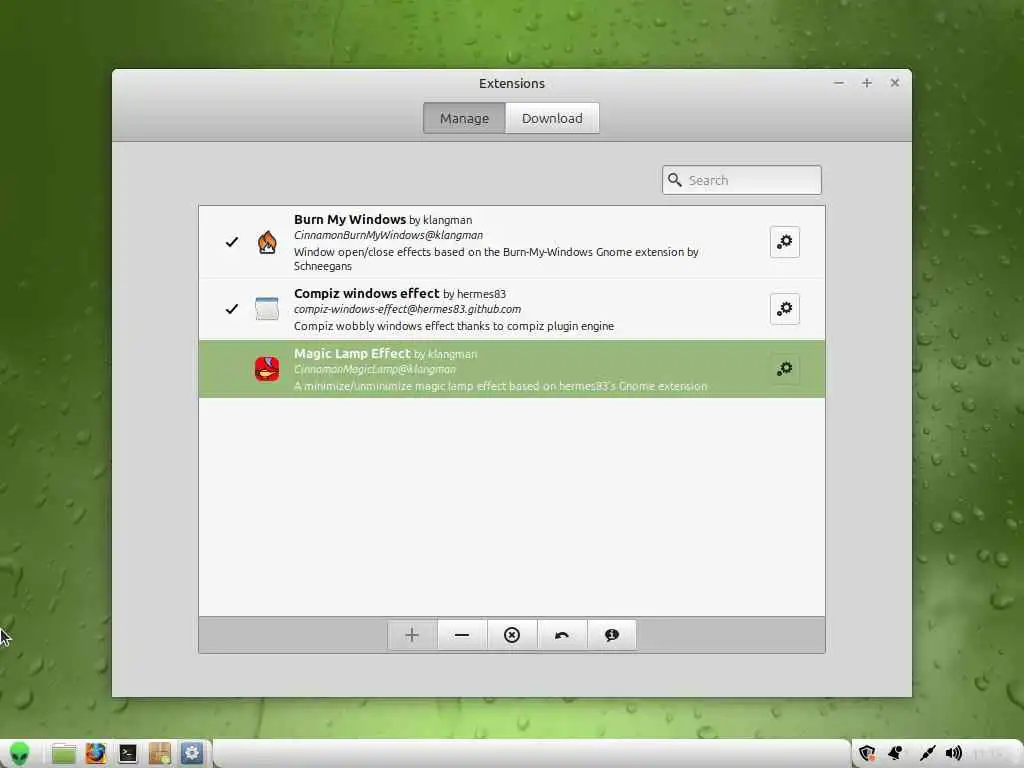
Task: Click the Compiz wobbly windows description text
Action: coord(454,326)
